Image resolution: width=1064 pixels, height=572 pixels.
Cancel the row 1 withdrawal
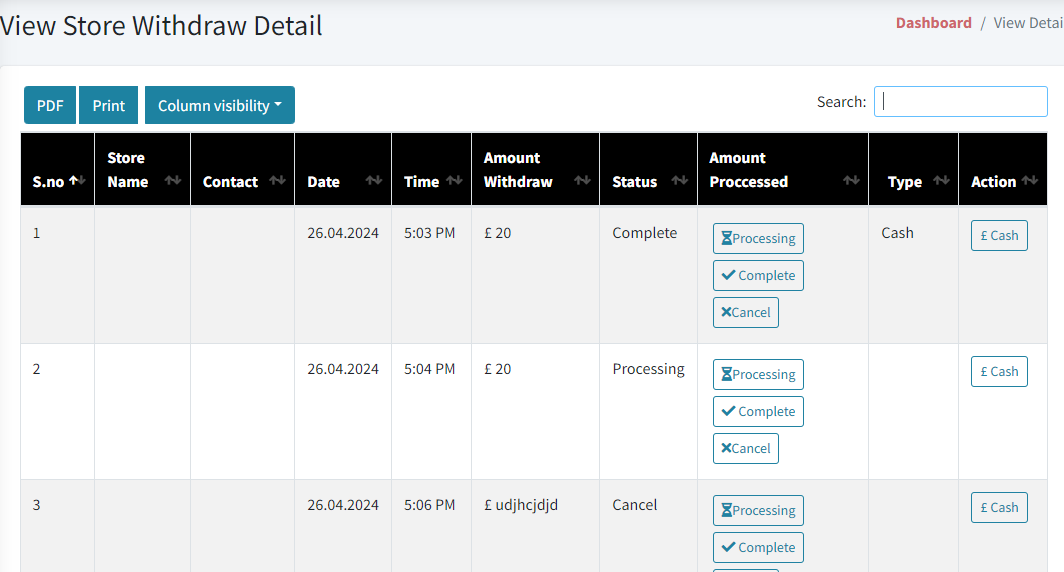(x=745, y=312)
